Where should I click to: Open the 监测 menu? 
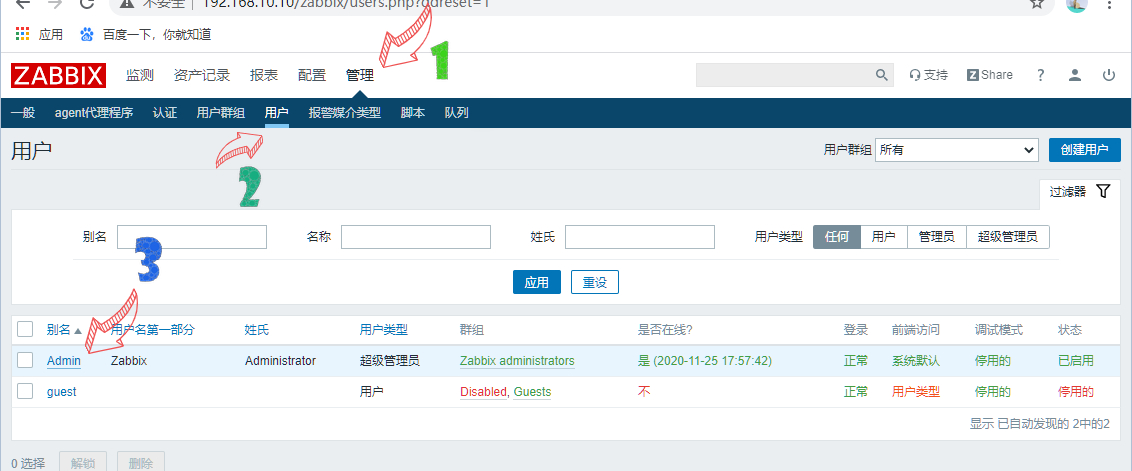[x=139, y=75]
